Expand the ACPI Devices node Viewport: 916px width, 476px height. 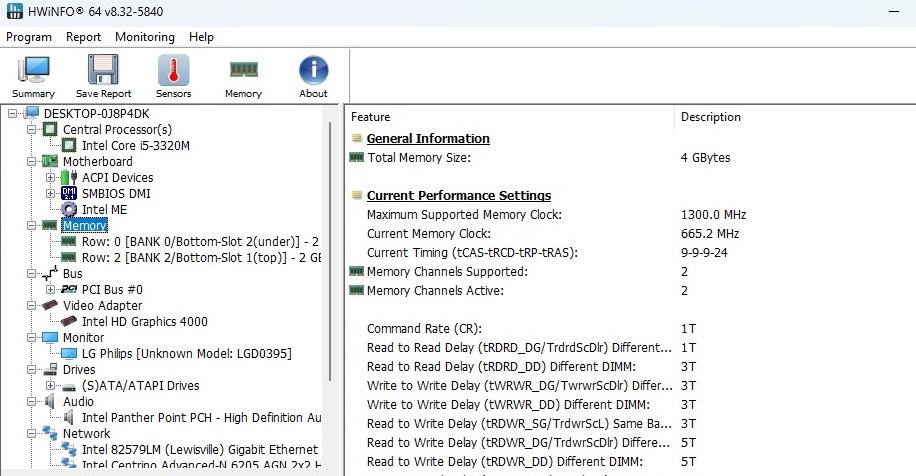(x=51, y=178)
